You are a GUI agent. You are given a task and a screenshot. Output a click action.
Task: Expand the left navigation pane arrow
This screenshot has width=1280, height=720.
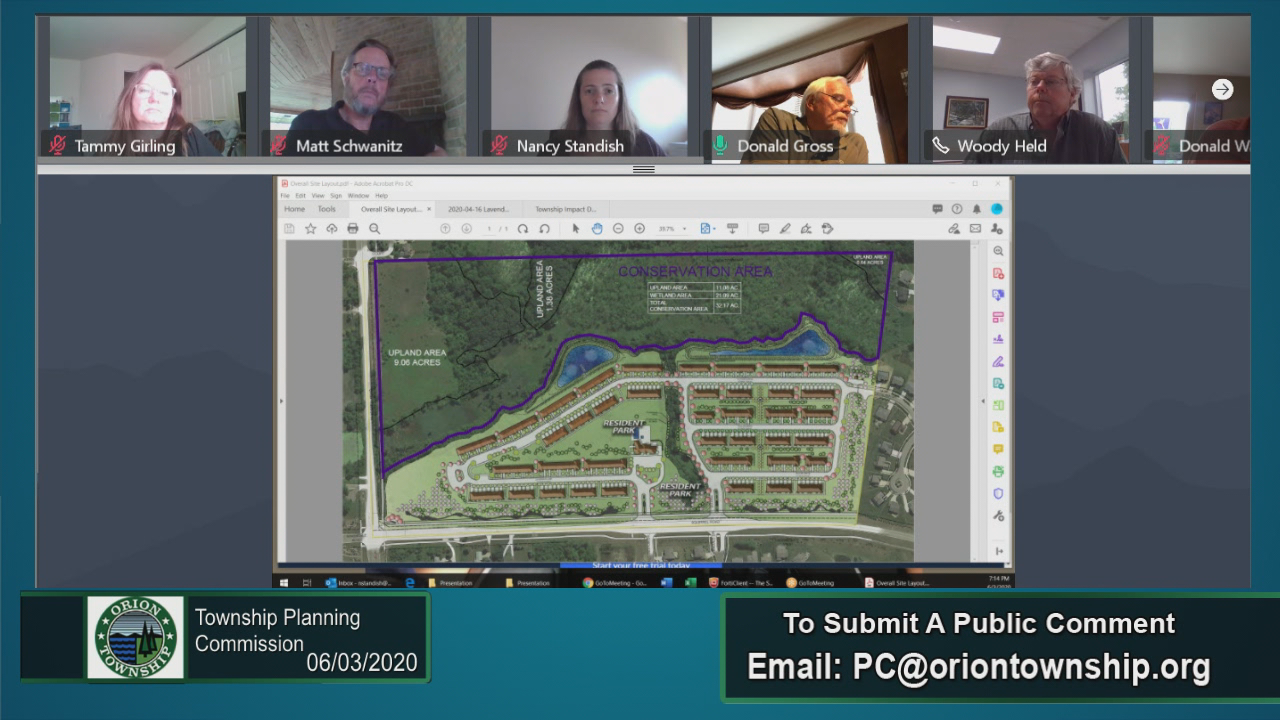click(x=281, y=401)
